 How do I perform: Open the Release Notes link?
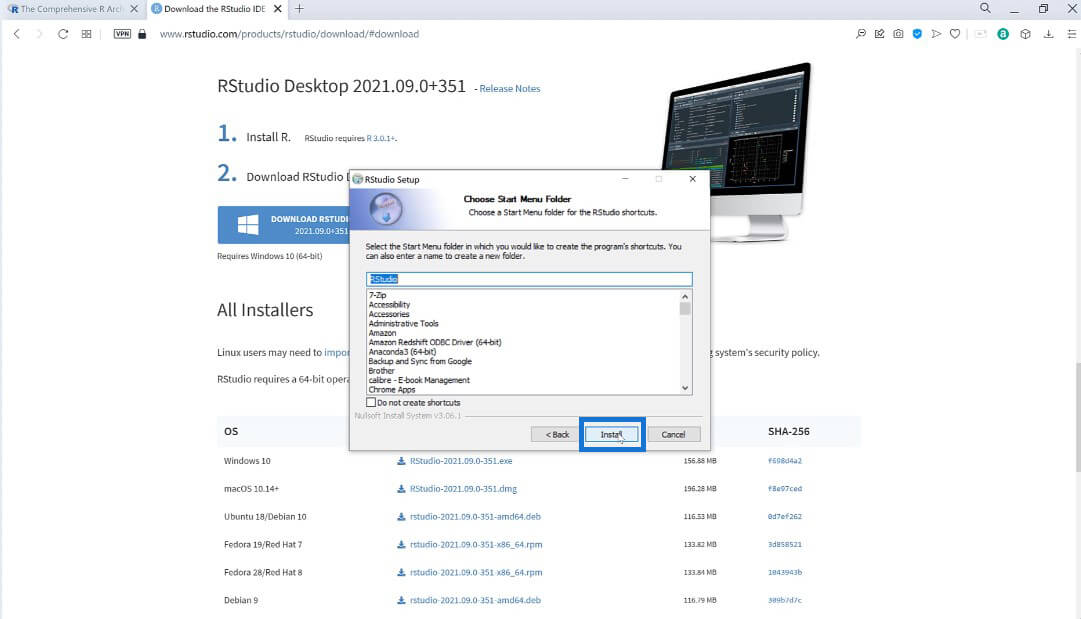(x=509, y=88)
